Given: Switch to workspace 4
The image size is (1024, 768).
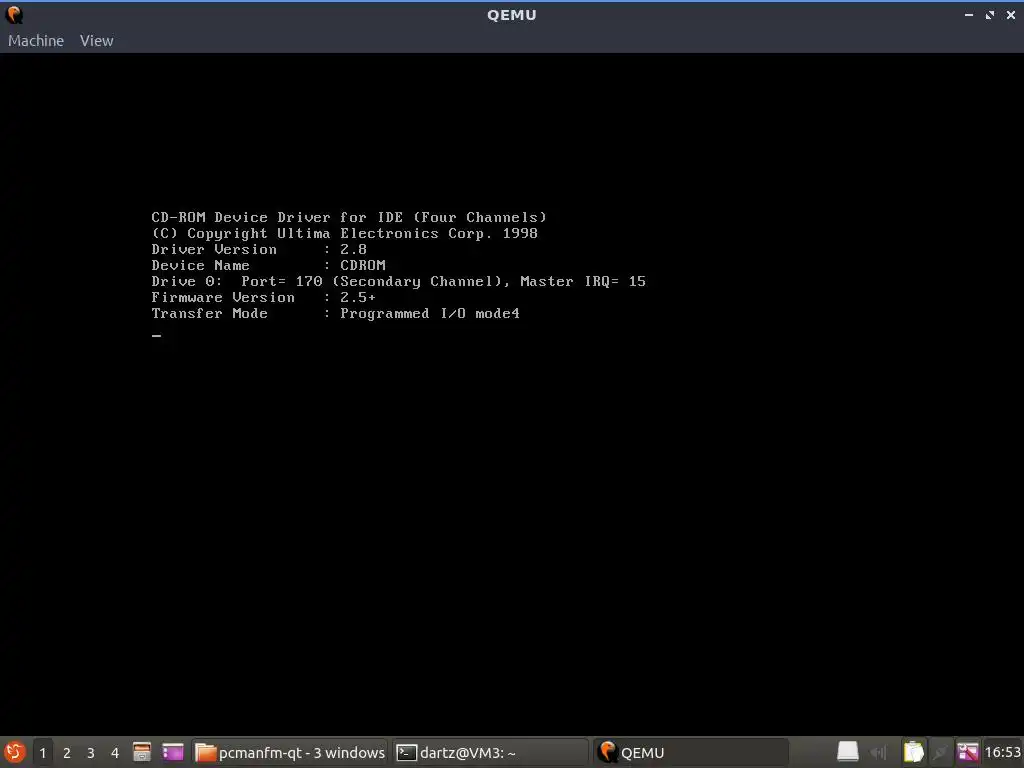Looking at the screenshot, I should coord(115,752).
